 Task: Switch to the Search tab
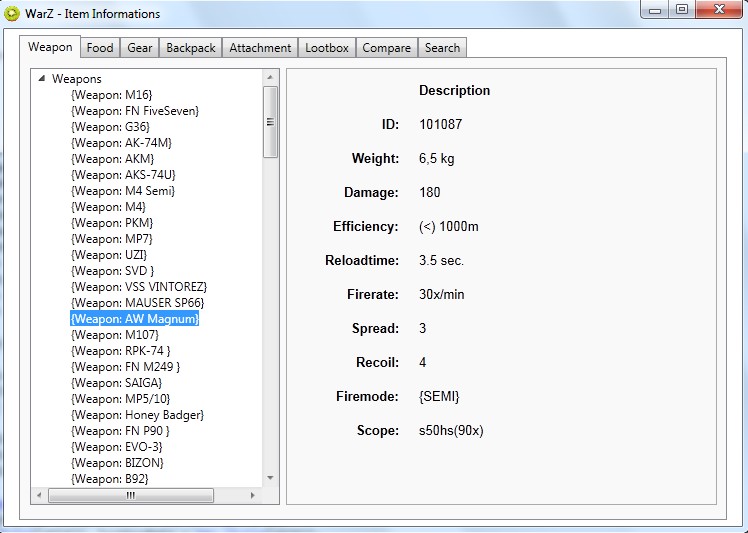[x=442, y=47]
